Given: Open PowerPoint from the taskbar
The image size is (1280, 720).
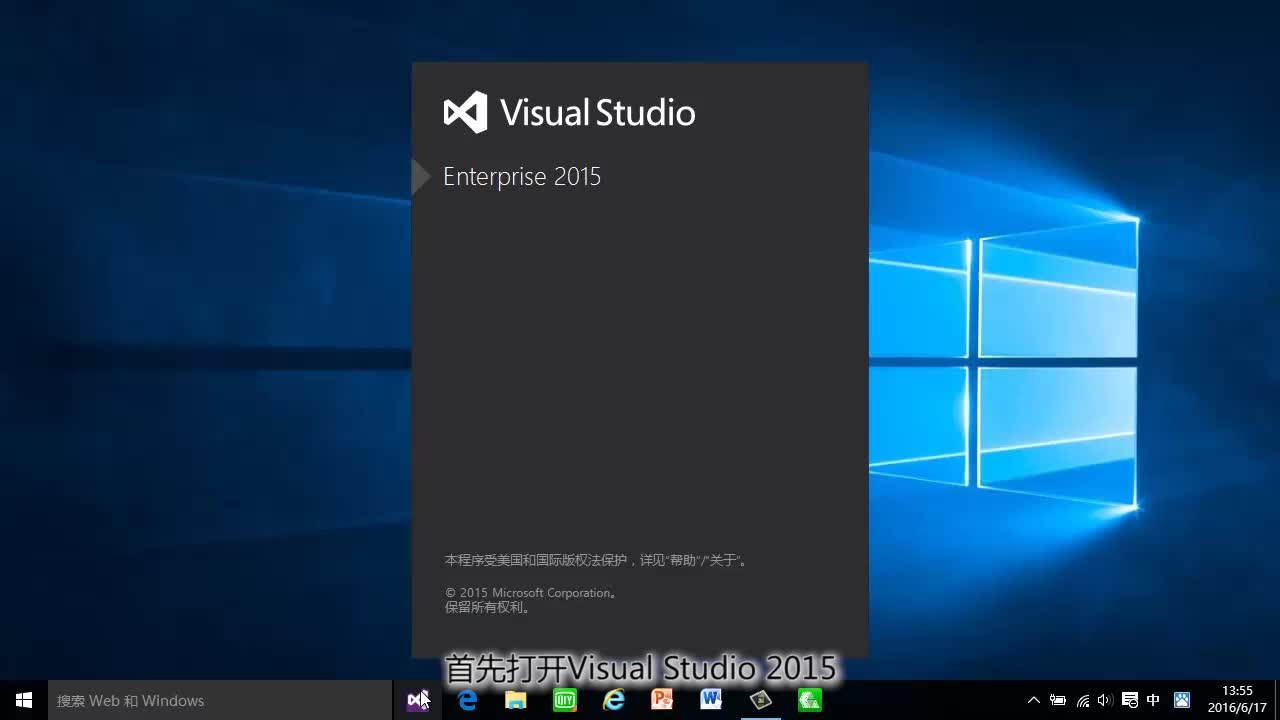Looking at the screenshot, I should [662, 701].
